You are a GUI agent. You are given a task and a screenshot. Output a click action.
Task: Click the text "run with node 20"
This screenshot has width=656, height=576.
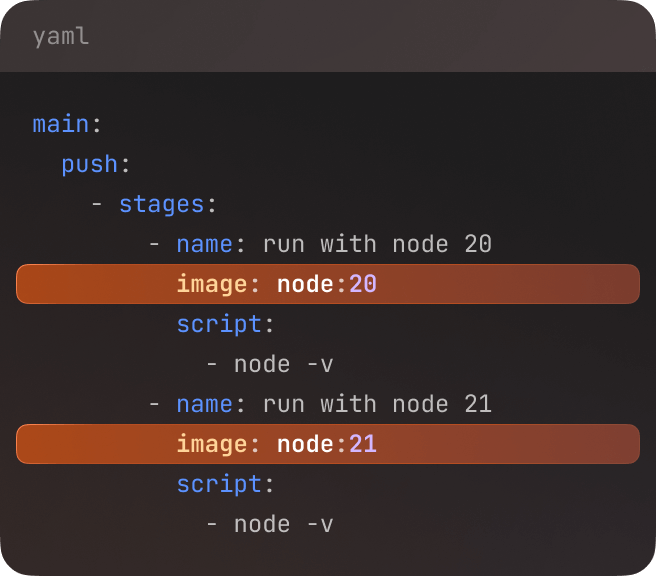377,244
